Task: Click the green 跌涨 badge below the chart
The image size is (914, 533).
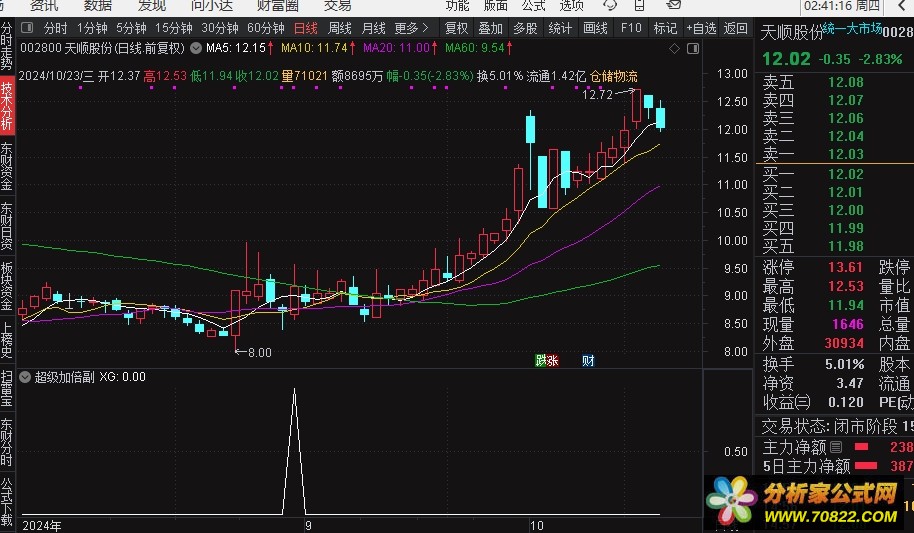Action: coord(547,360)
